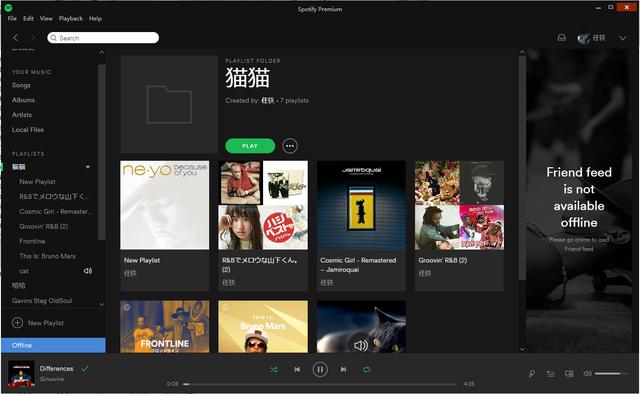Viewport: 640px width, 394px height.
Task: Select Frontline playlist in sidebar
Action: [x=32, y=241]
